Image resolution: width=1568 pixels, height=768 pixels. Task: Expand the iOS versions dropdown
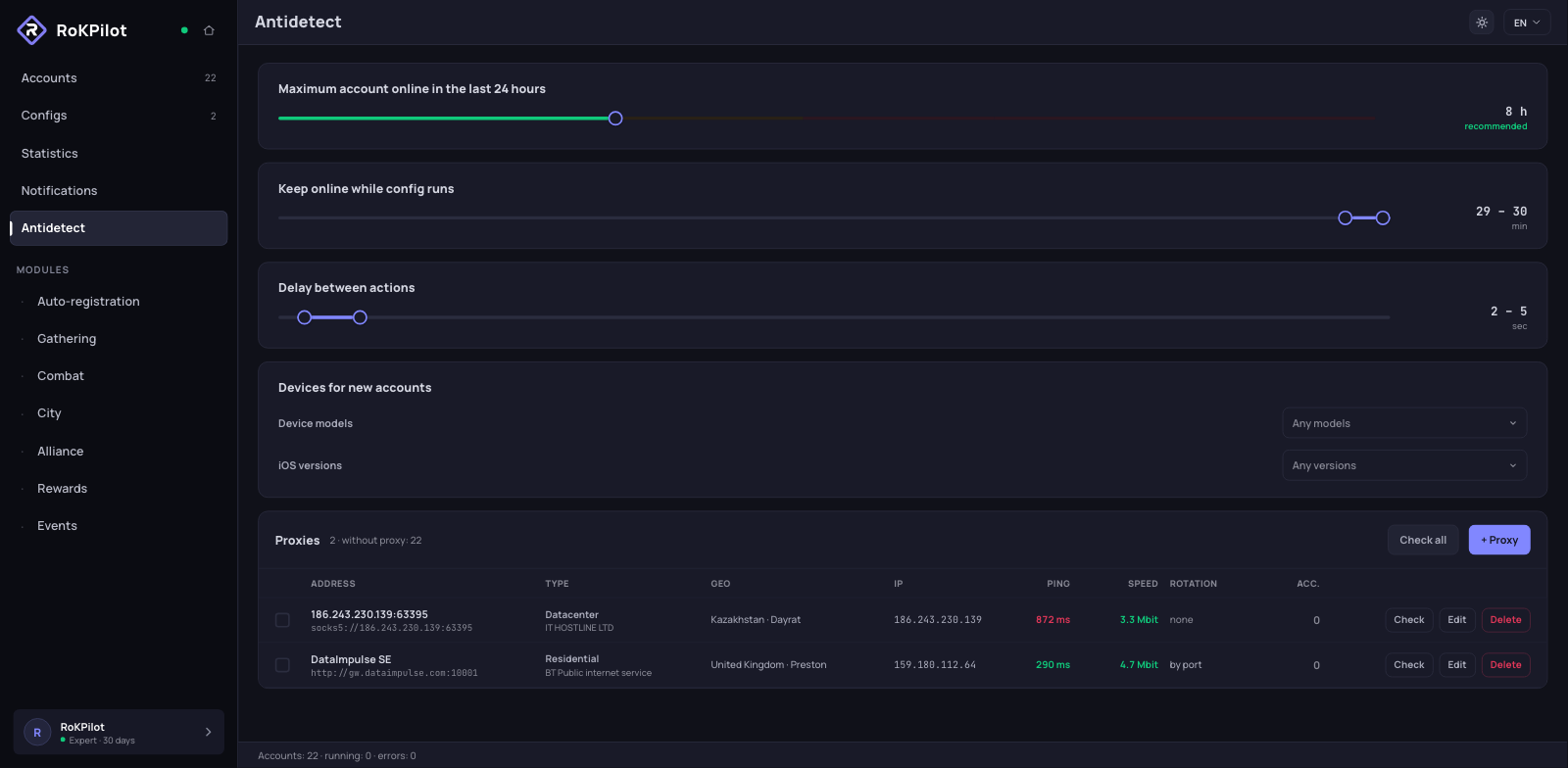(1404, 465)
